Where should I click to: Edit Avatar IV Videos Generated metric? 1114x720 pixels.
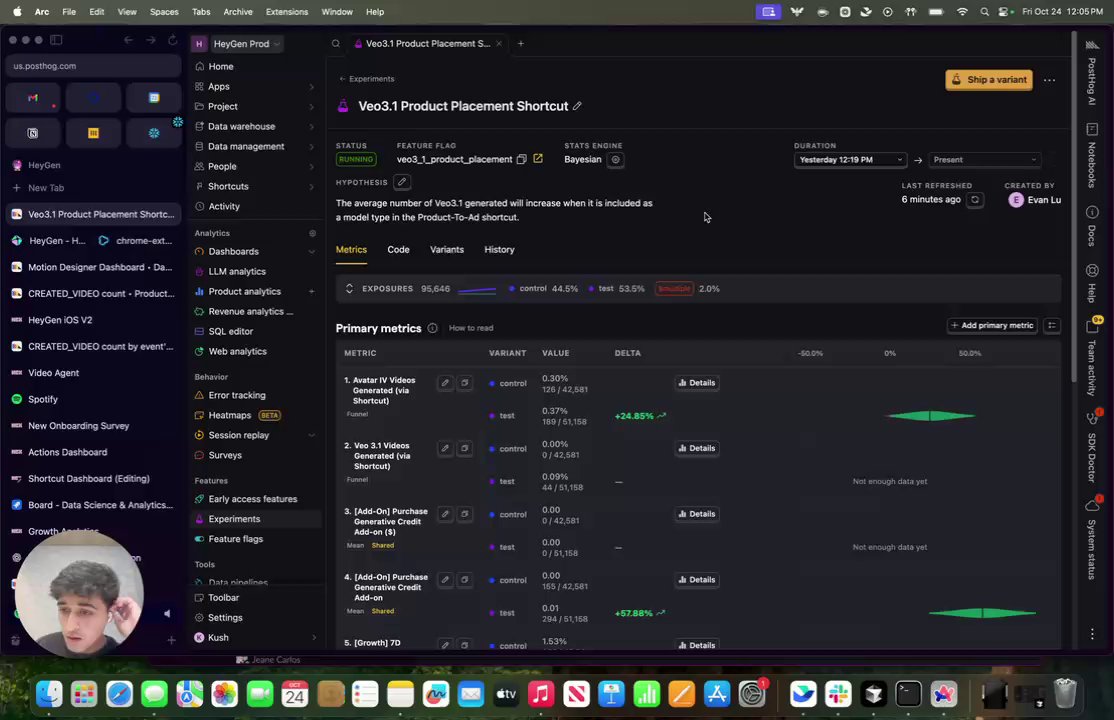pyautogui.click(x=445, y=383)
